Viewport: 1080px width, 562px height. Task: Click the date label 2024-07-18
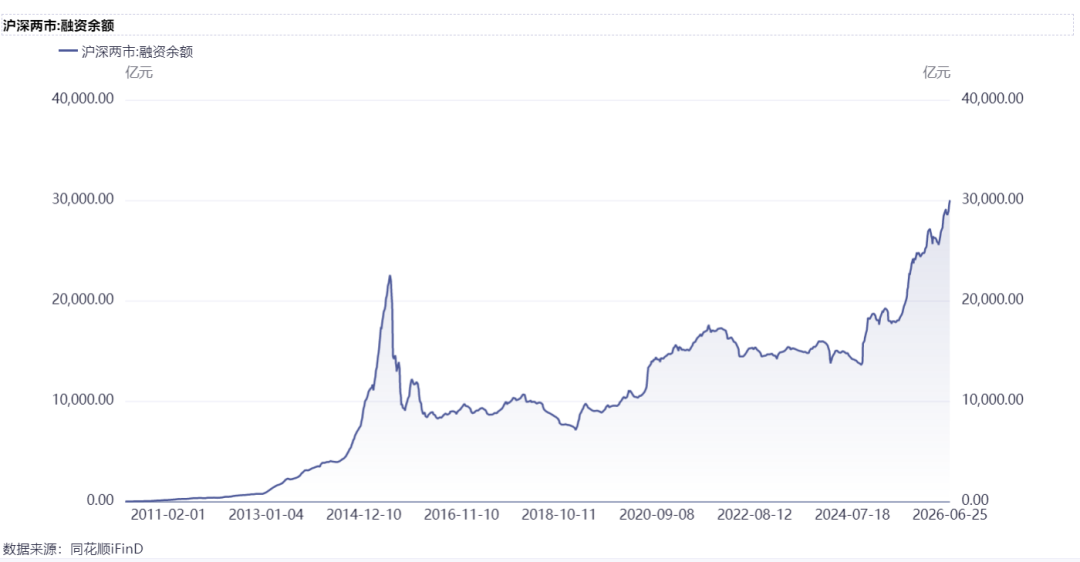[852, 515]
